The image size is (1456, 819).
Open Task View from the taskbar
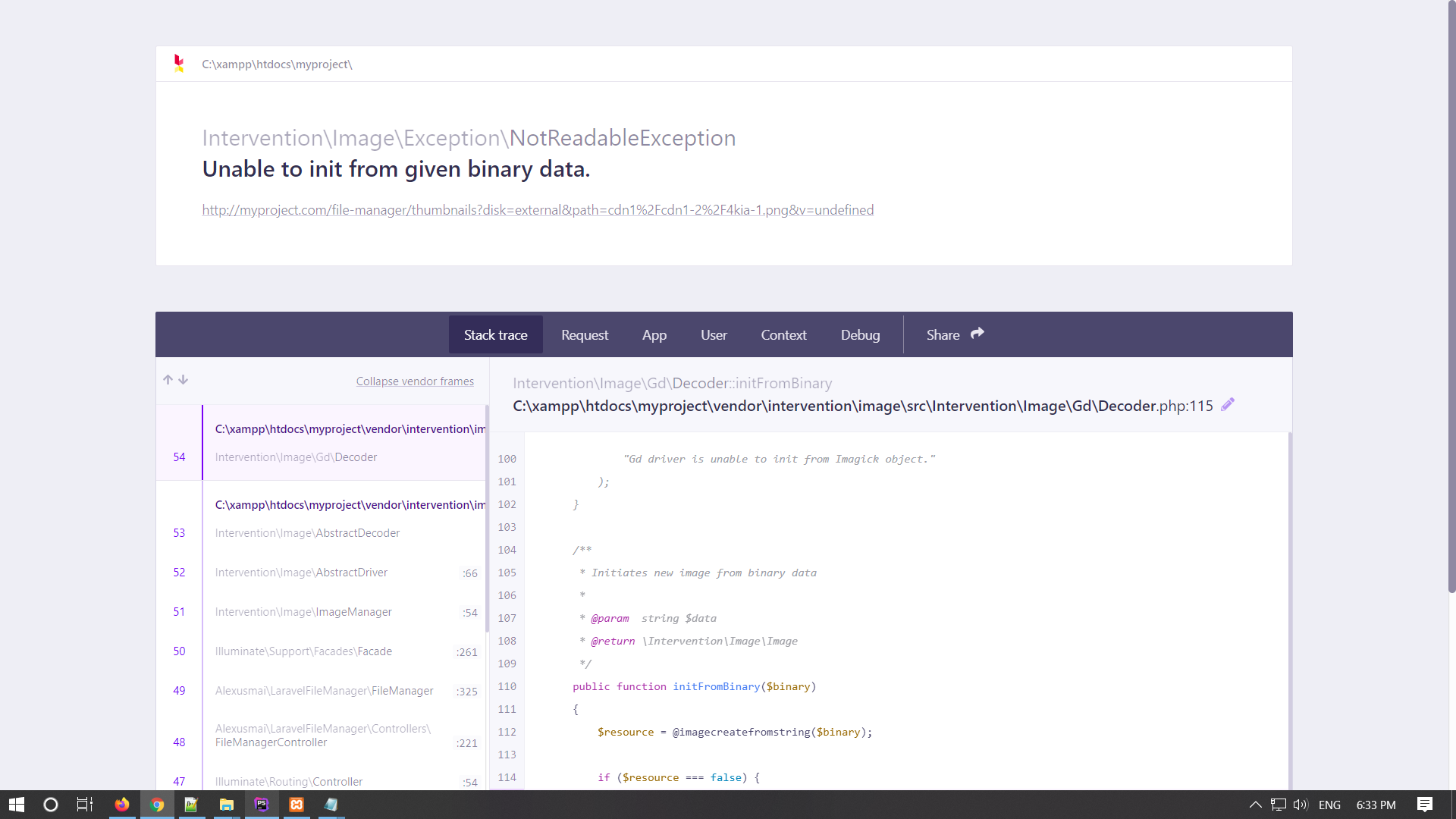(83, 805)
